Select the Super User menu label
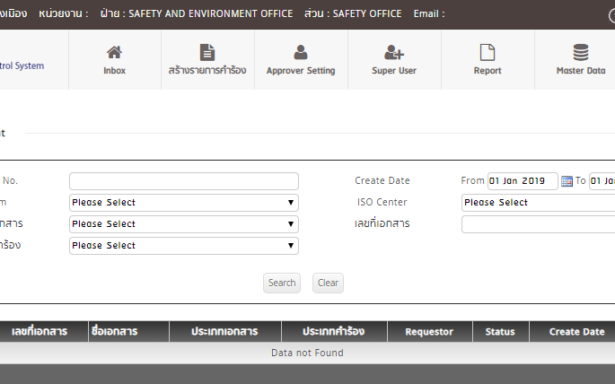The height and width of the screenshot is (384, 615). 394,71
